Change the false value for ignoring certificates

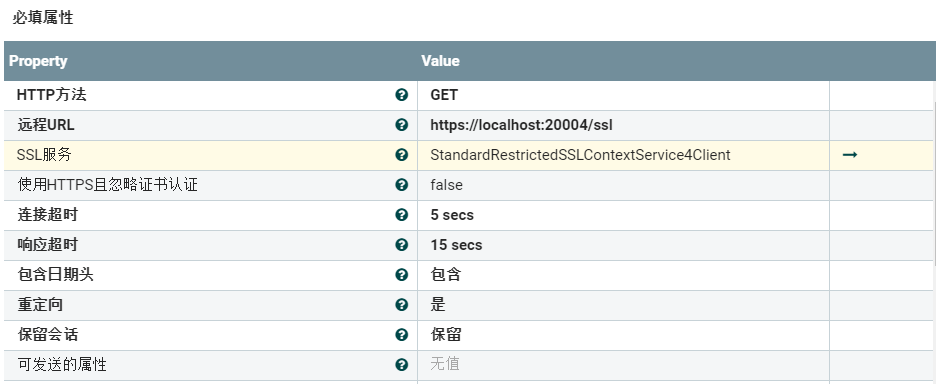point(623,185)
